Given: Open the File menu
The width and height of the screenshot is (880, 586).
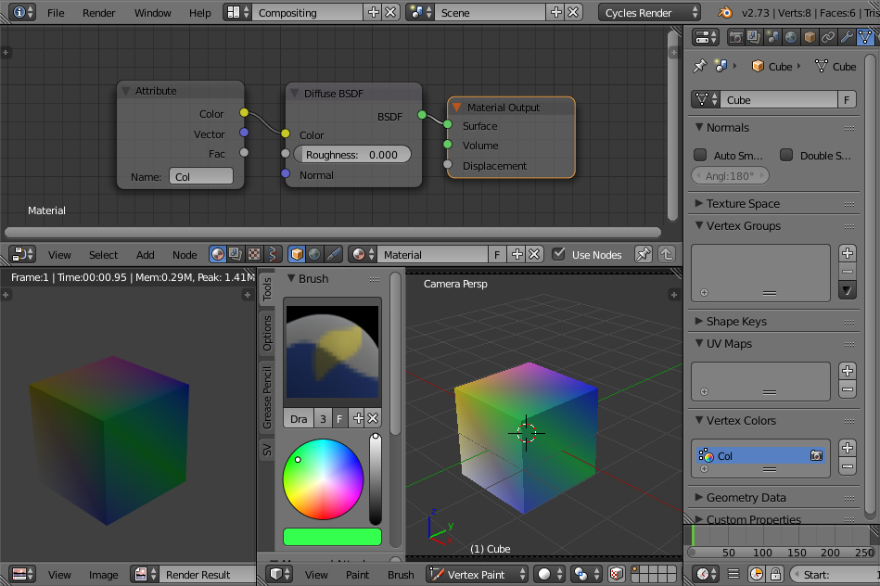Looking at the screenshot, I should pyautogui.click(x=56, y=13).
